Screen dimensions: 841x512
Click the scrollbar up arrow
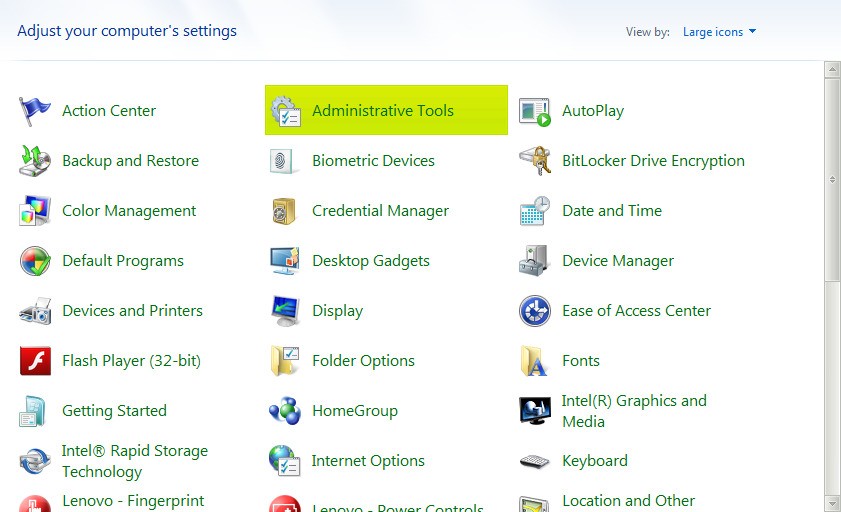pyautogui.click(x=832, y=70)
